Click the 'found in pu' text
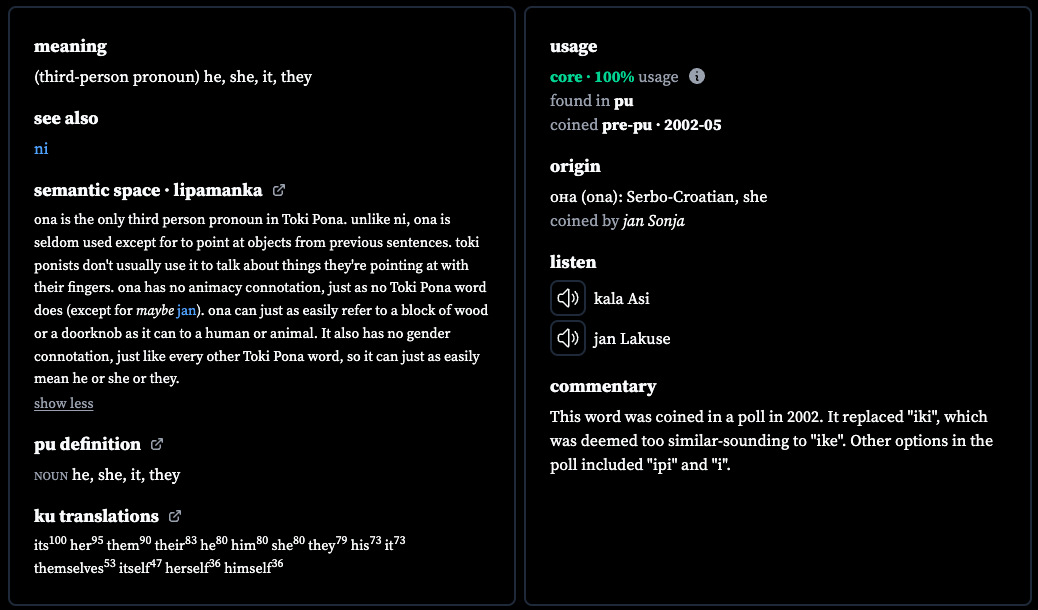 click(592, 101)
